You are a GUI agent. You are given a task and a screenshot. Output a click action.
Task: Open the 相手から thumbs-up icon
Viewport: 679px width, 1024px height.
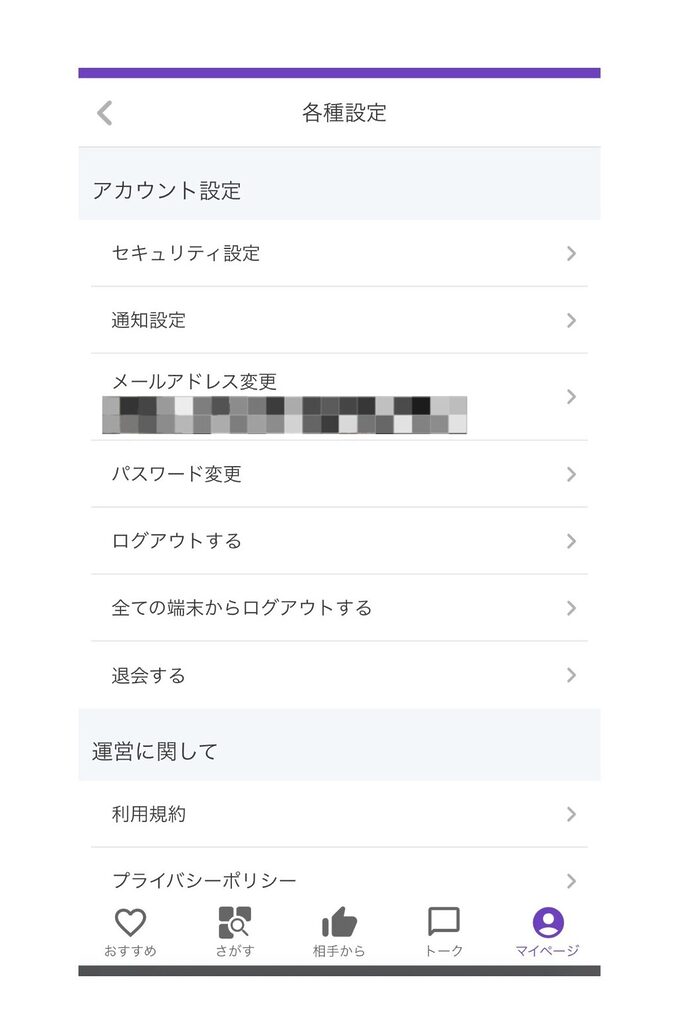[339, 922]
